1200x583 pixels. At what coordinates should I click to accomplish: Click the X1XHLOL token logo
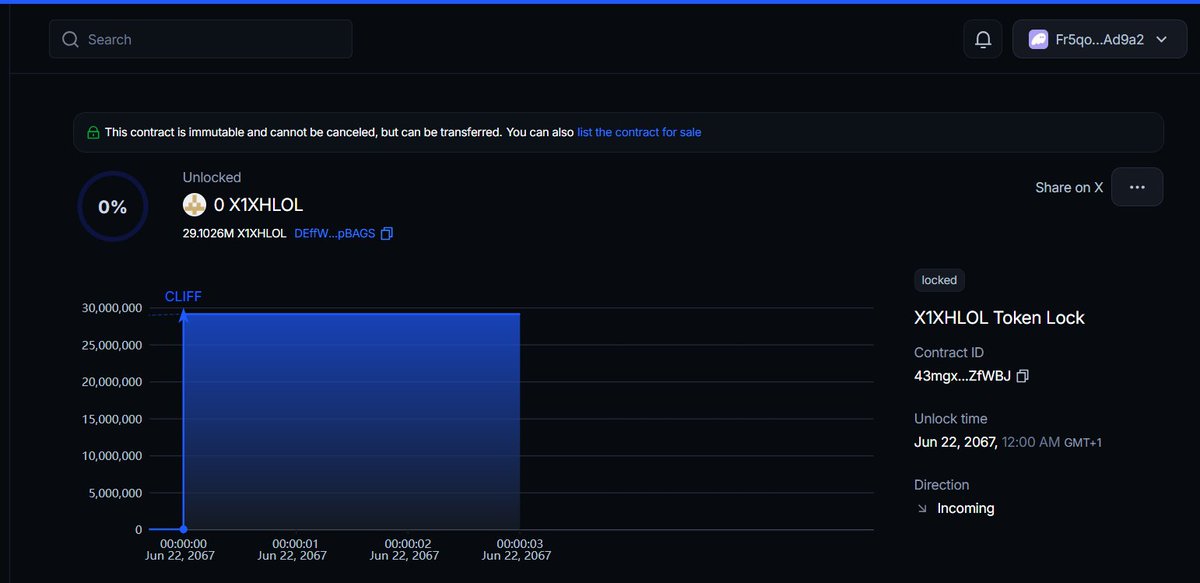pyautogui.click(x=194, y=205)
